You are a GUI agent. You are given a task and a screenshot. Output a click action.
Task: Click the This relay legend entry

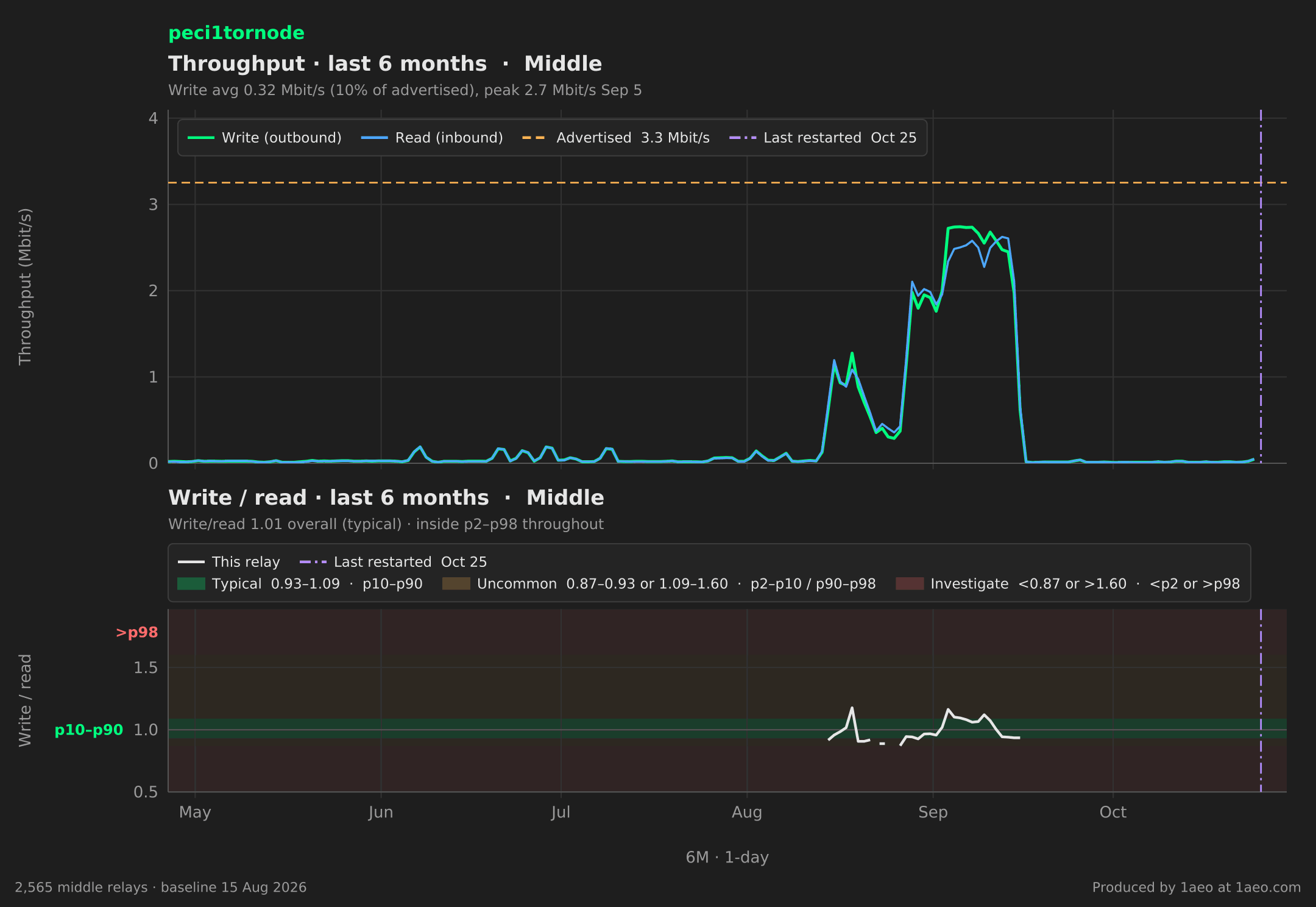(229, 562)
